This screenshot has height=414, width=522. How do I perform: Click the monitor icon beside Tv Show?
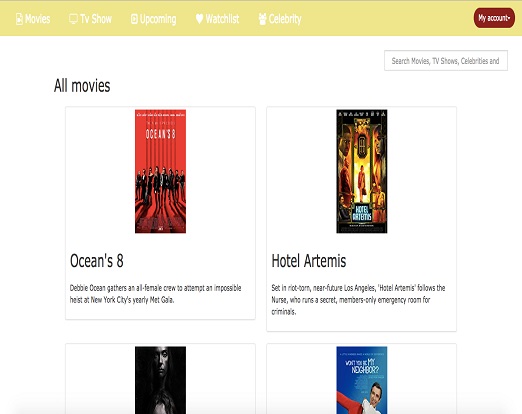pos(73,19)
